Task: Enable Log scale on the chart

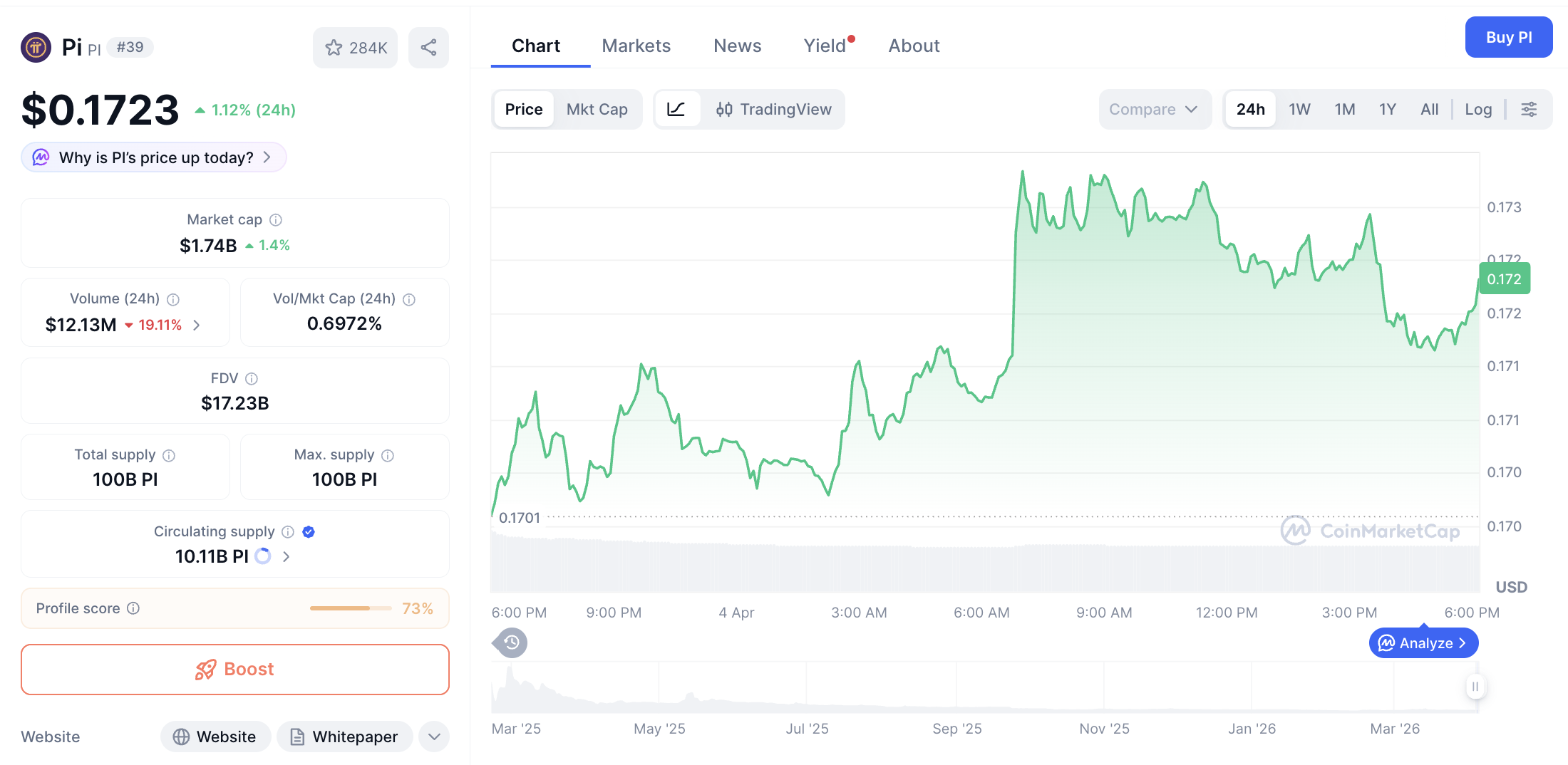Action: click(x=1478, y=109)
